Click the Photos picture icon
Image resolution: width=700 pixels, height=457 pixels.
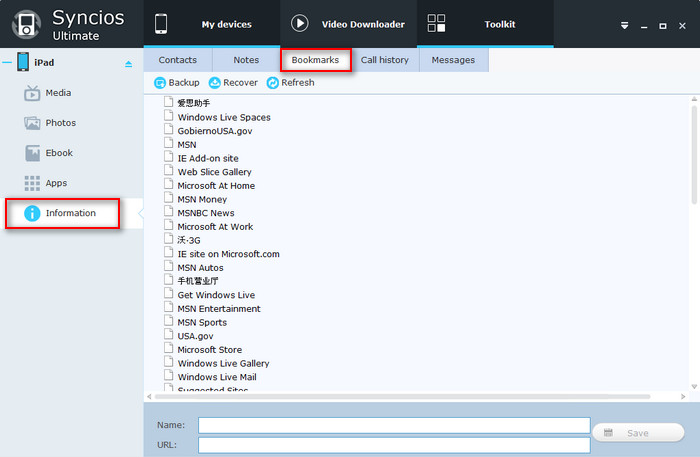[x=32, y=123]
